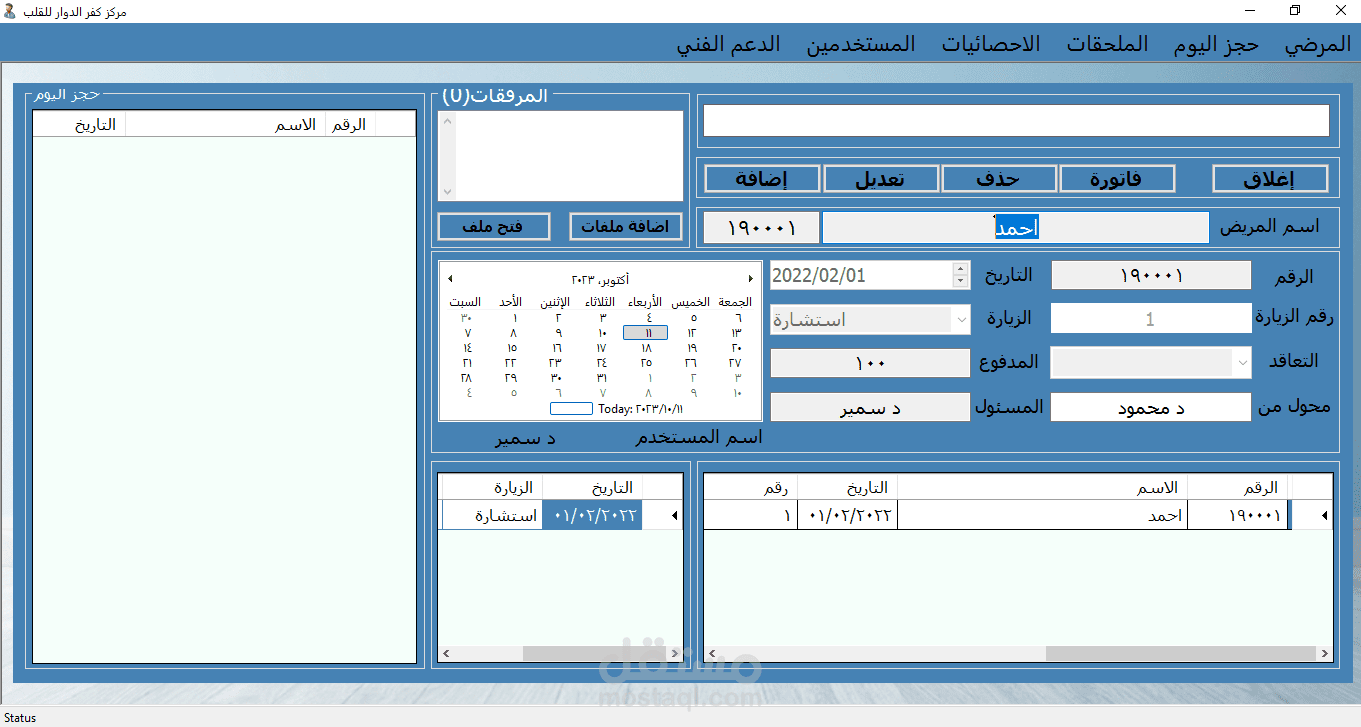
Task: Expand the الزيارة dropdown showing استشارة
Action: point(962,320)
